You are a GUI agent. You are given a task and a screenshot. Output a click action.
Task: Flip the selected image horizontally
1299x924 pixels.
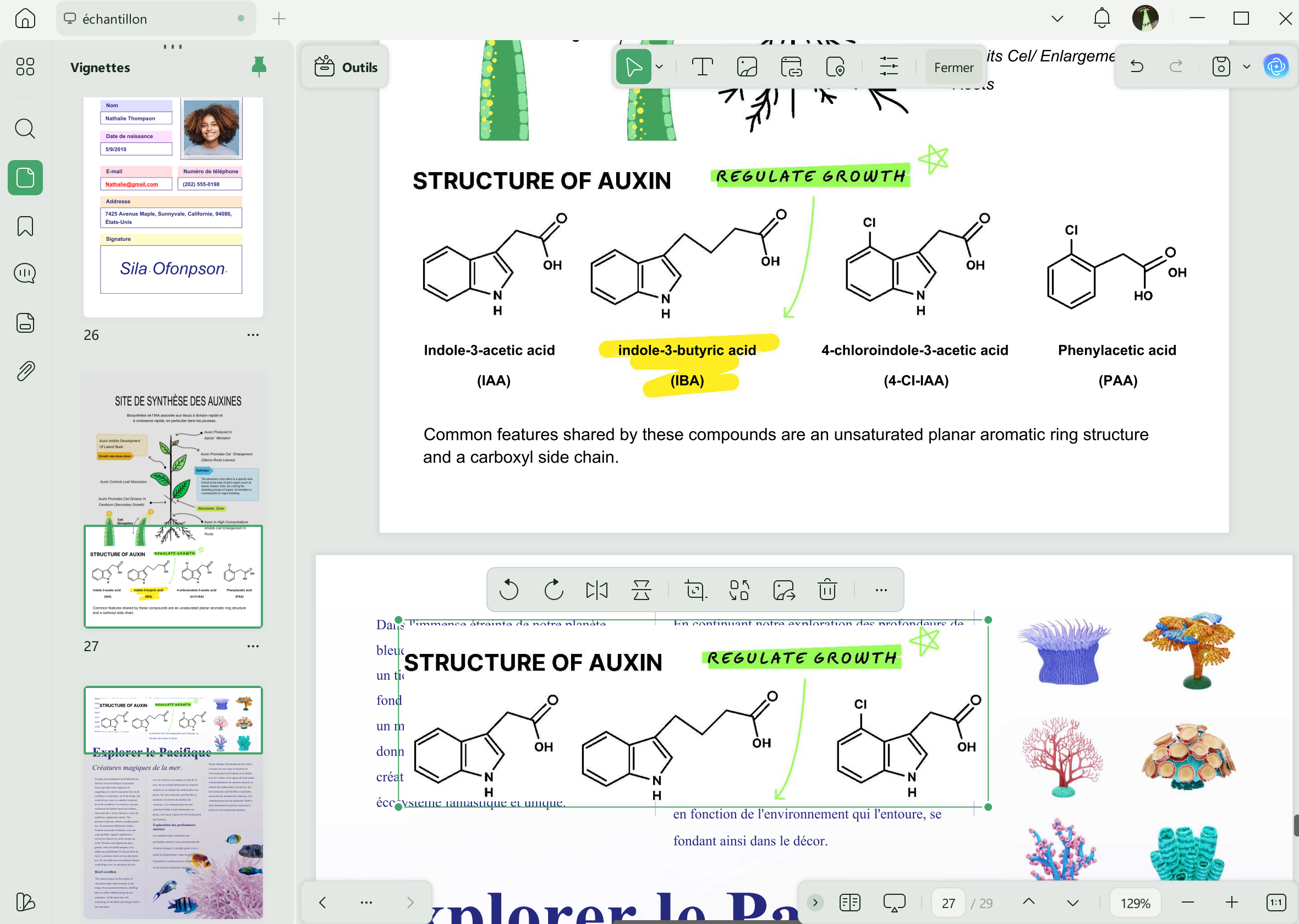point(596,590)
